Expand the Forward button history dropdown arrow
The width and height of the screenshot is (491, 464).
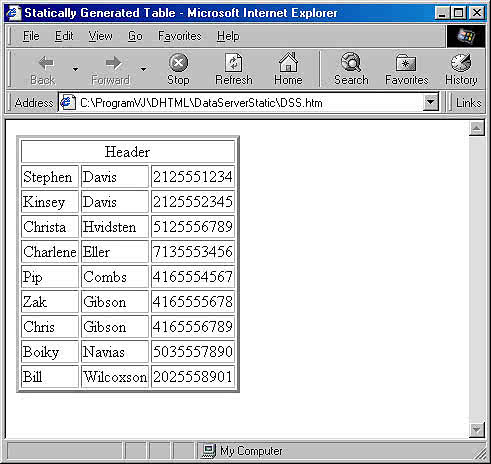click(143, 69)
